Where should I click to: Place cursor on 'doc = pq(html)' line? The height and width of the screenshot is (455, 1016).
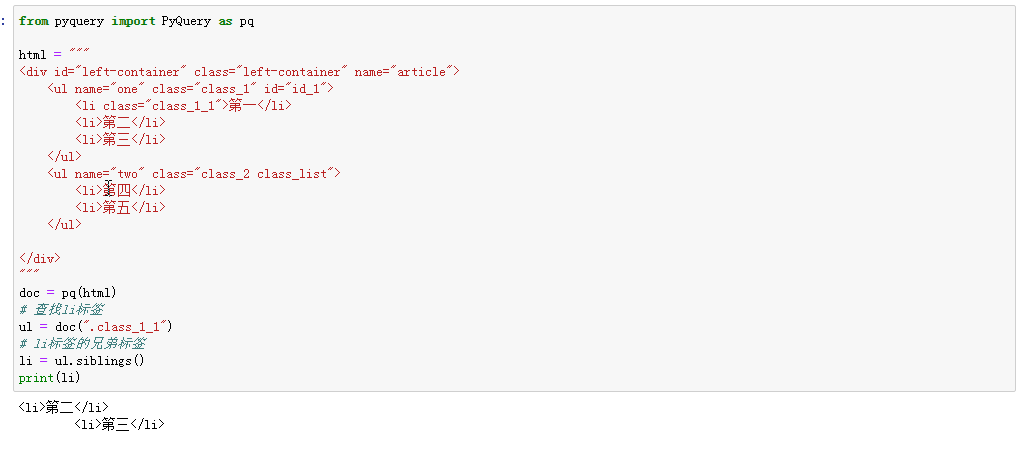[x=68, y=293]
